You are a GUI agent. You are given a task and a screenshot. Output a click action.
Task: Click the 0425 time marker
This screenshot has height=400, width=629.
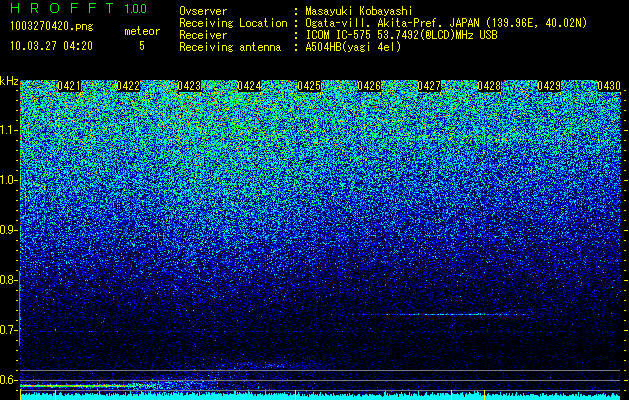pyautogui.click(x=309, y=86)
